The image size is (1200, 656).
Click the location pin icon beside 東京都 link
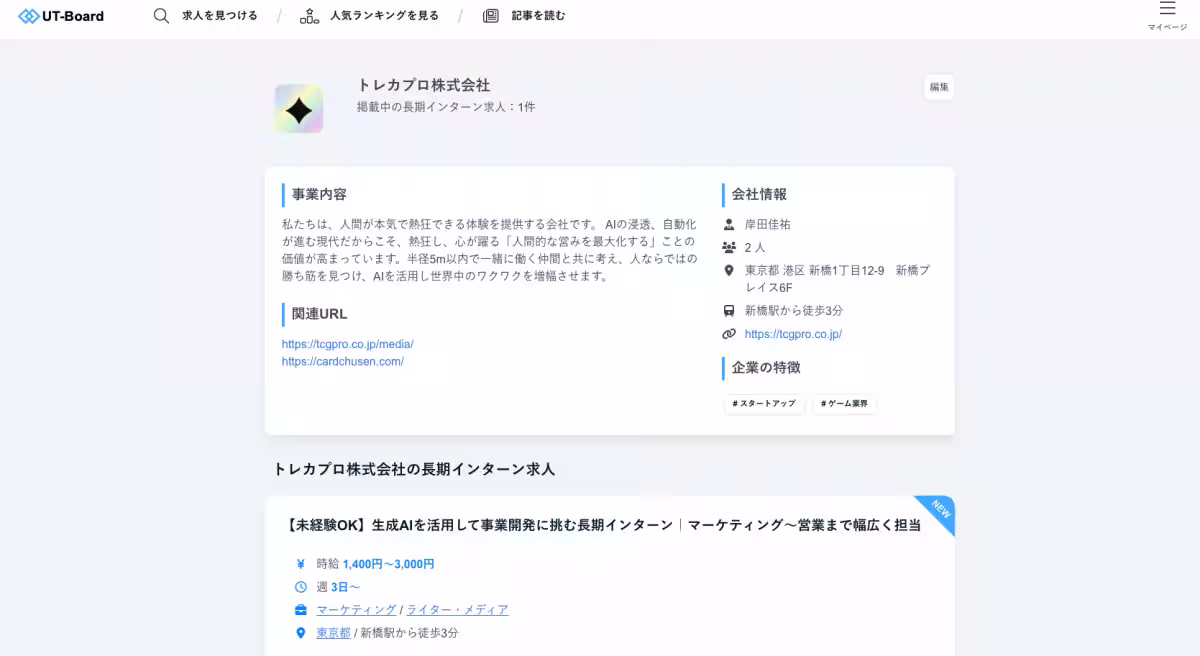tap(301, 633)
